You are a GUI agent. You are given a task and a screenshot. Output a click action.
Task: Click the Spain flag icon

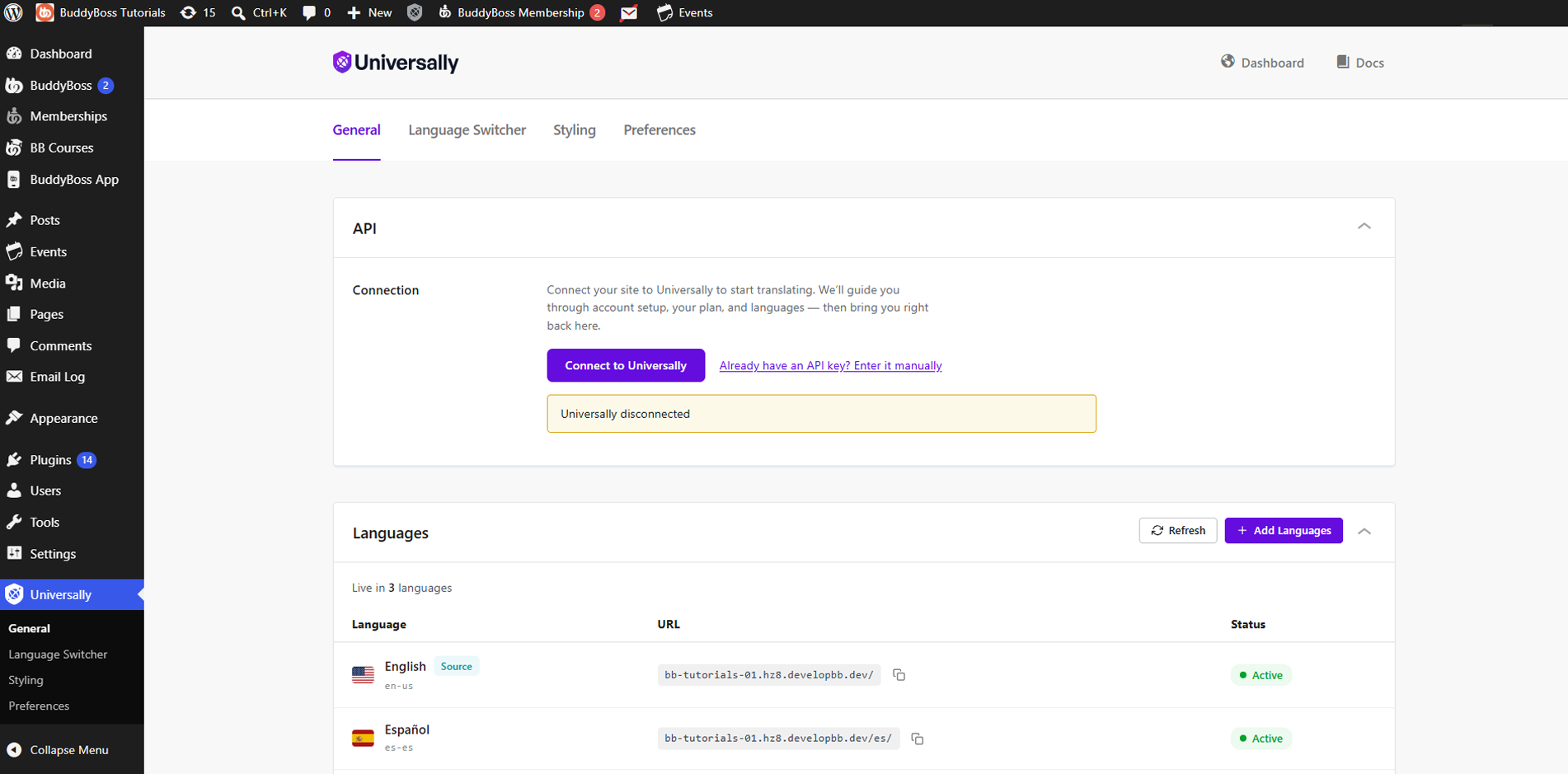363,739
